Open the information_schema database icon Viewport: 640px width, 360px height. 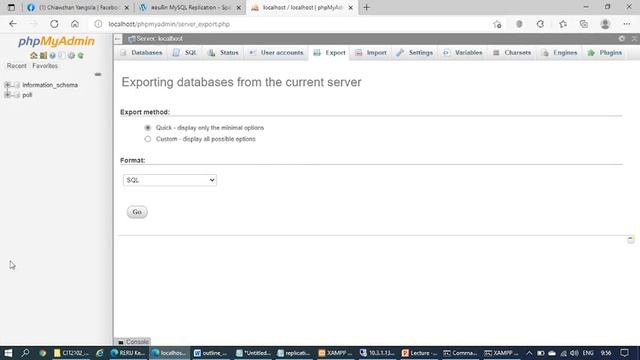pyautogui.click(x=17, y=85)
